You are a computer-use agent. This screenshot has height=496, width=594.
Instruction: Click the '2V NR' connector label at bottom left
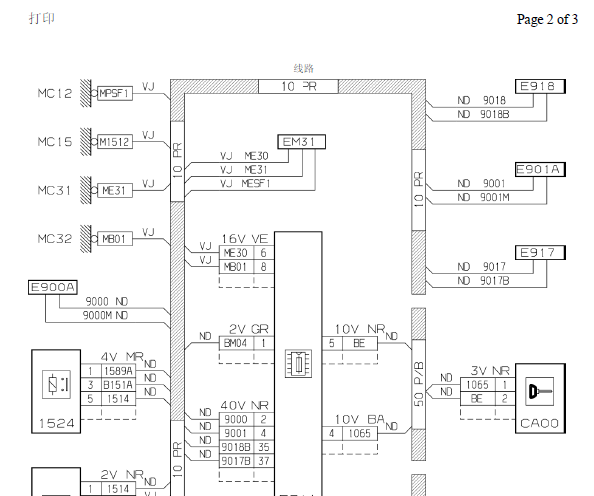click(122, 474)
